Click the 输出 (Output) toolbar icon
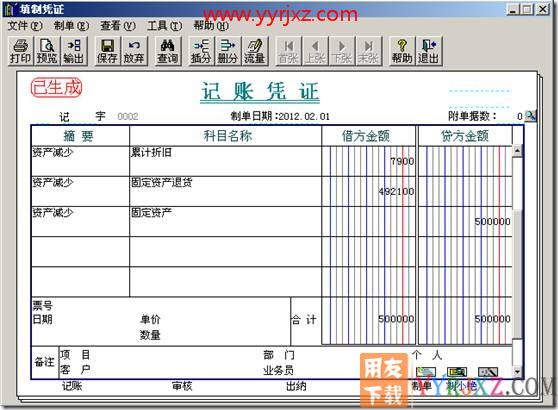558x410 pixels. [x=74, y=51]
